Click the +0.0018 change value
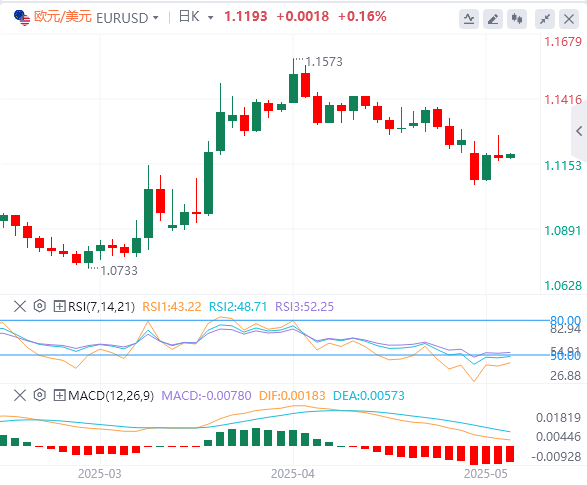The height and width of the screenshot is (485, 587). 302,16
